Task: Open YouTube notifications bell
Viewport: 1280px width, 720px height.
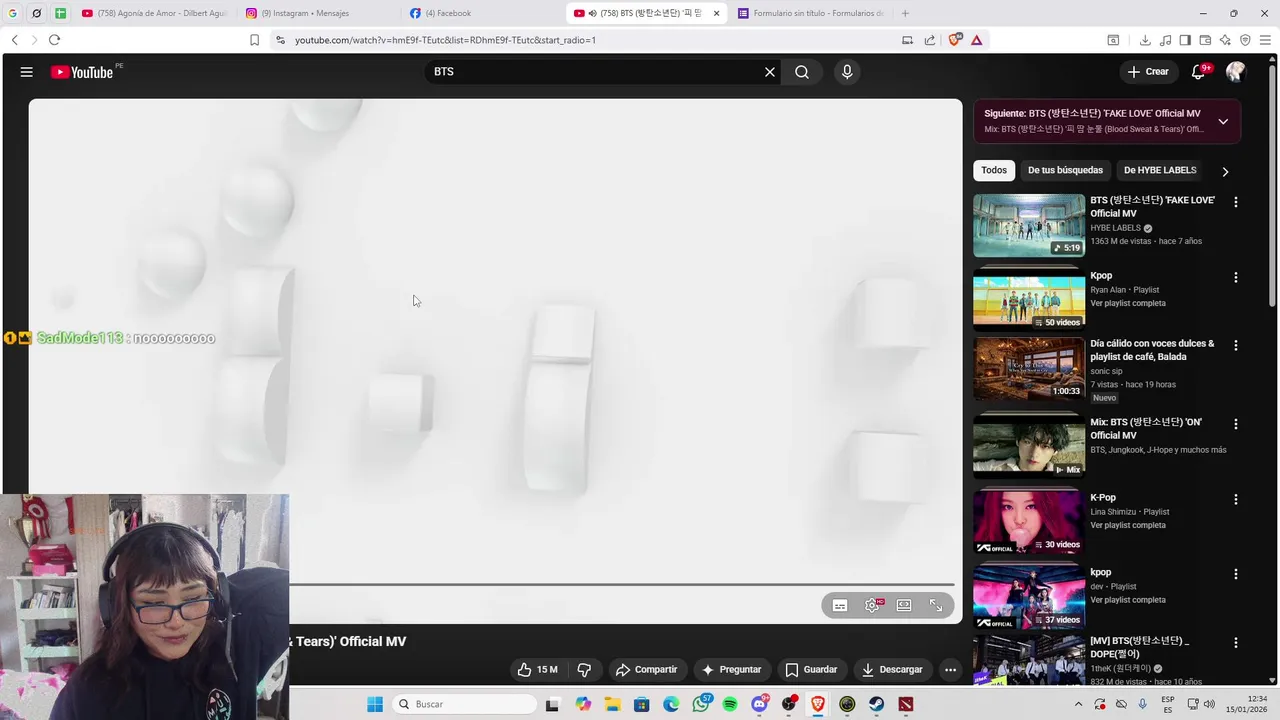Action: [x=1198, y=72]
